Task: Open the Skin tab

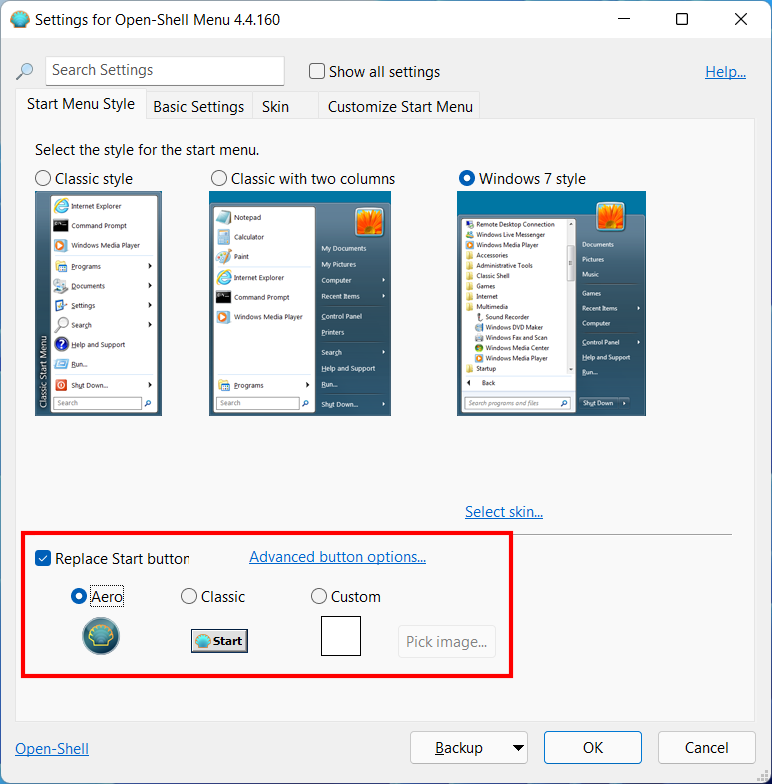Action: click(276, 106)
